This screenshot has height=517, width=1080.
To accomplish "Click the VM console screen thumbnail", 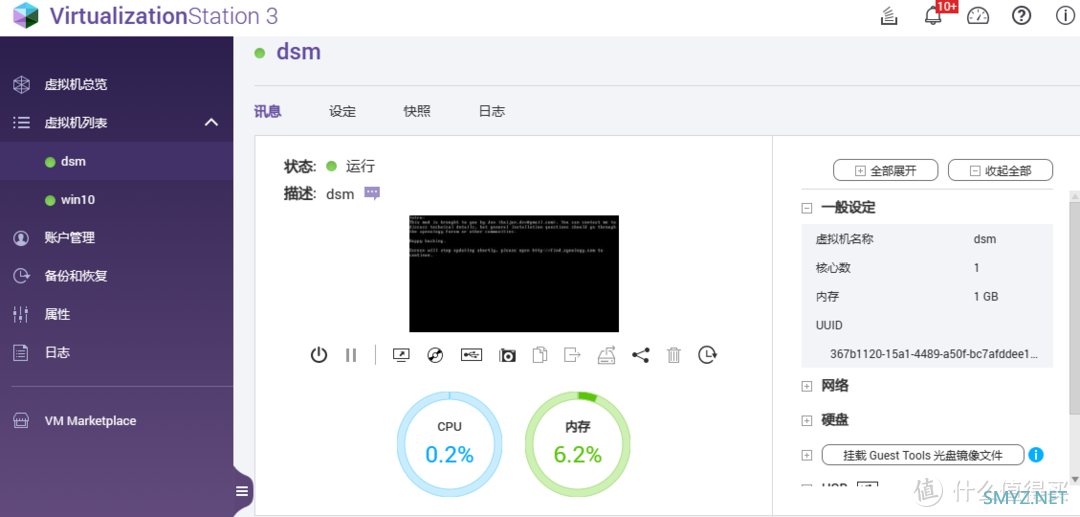I will pyautogui.click(x=514, y=273).
